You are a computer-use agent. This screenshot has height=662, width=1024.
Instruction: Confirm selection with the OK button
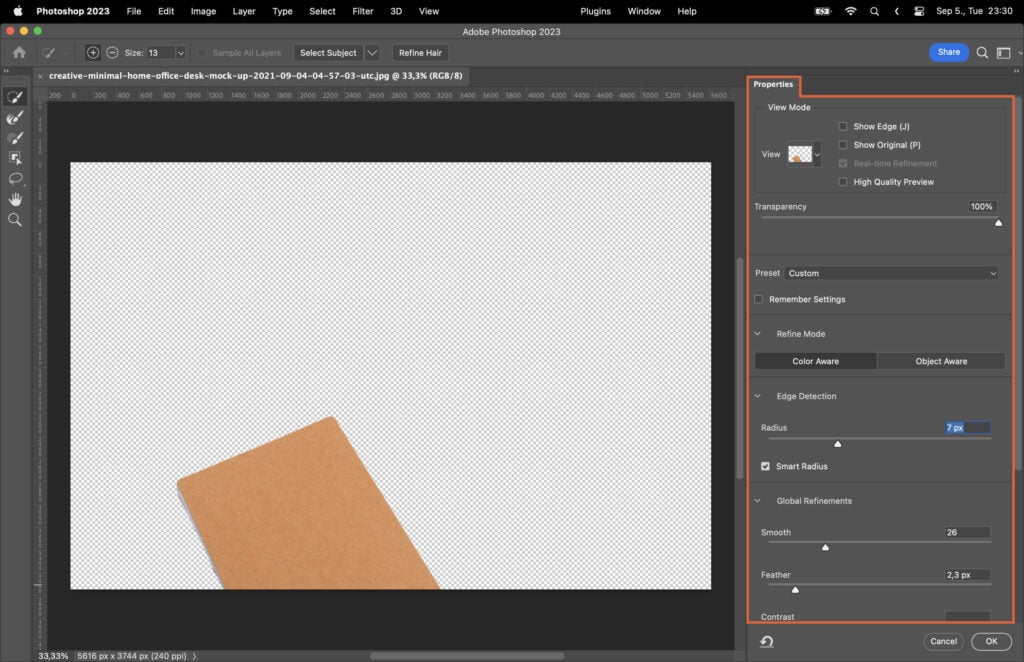tap(990, 641)
